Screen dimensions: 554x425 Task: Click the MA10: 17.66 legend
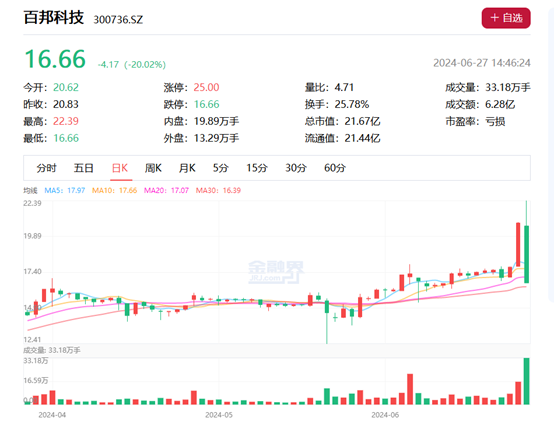(x=114, y=190)
